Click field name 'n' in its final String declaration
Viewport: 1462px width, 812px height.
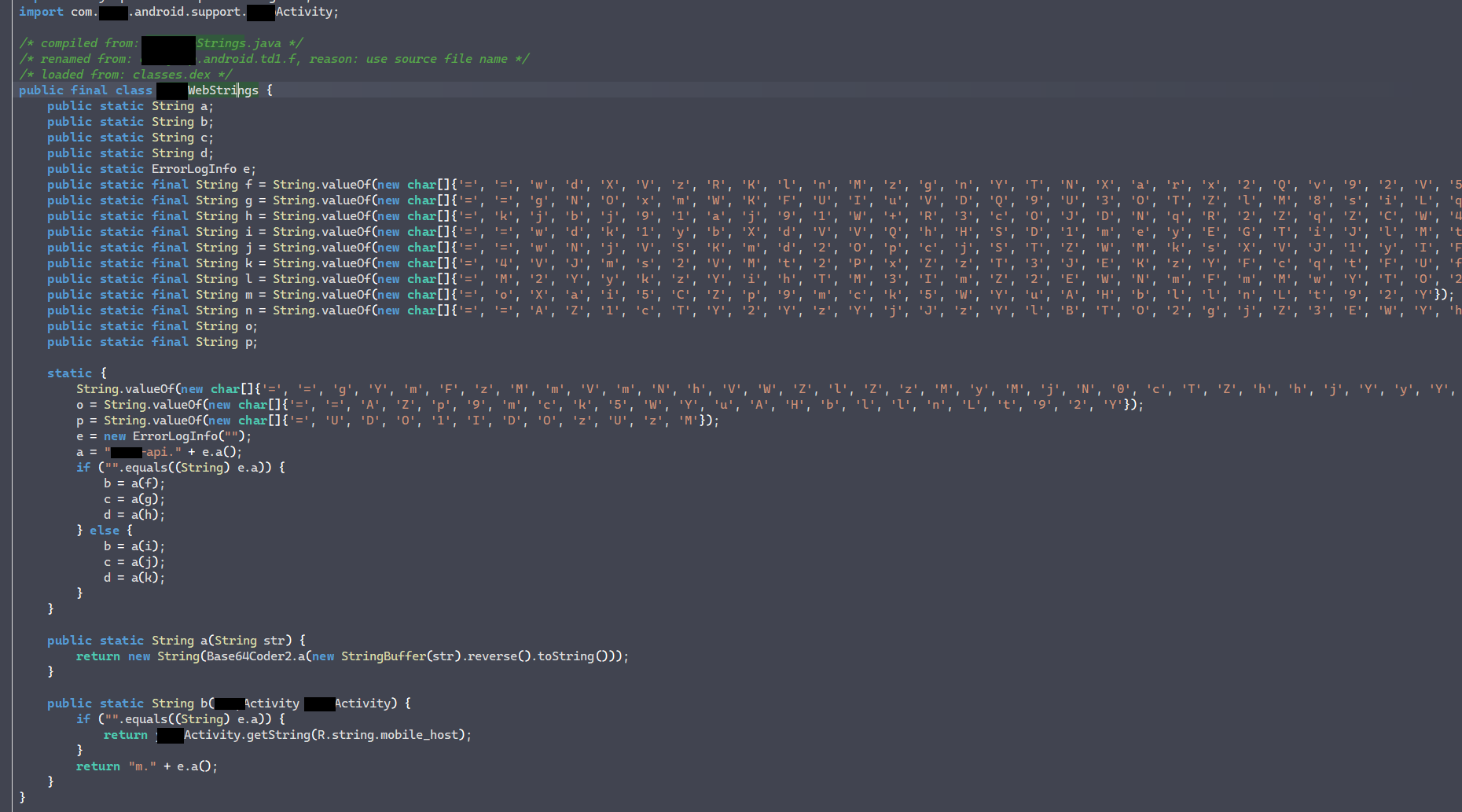point(249,310)
